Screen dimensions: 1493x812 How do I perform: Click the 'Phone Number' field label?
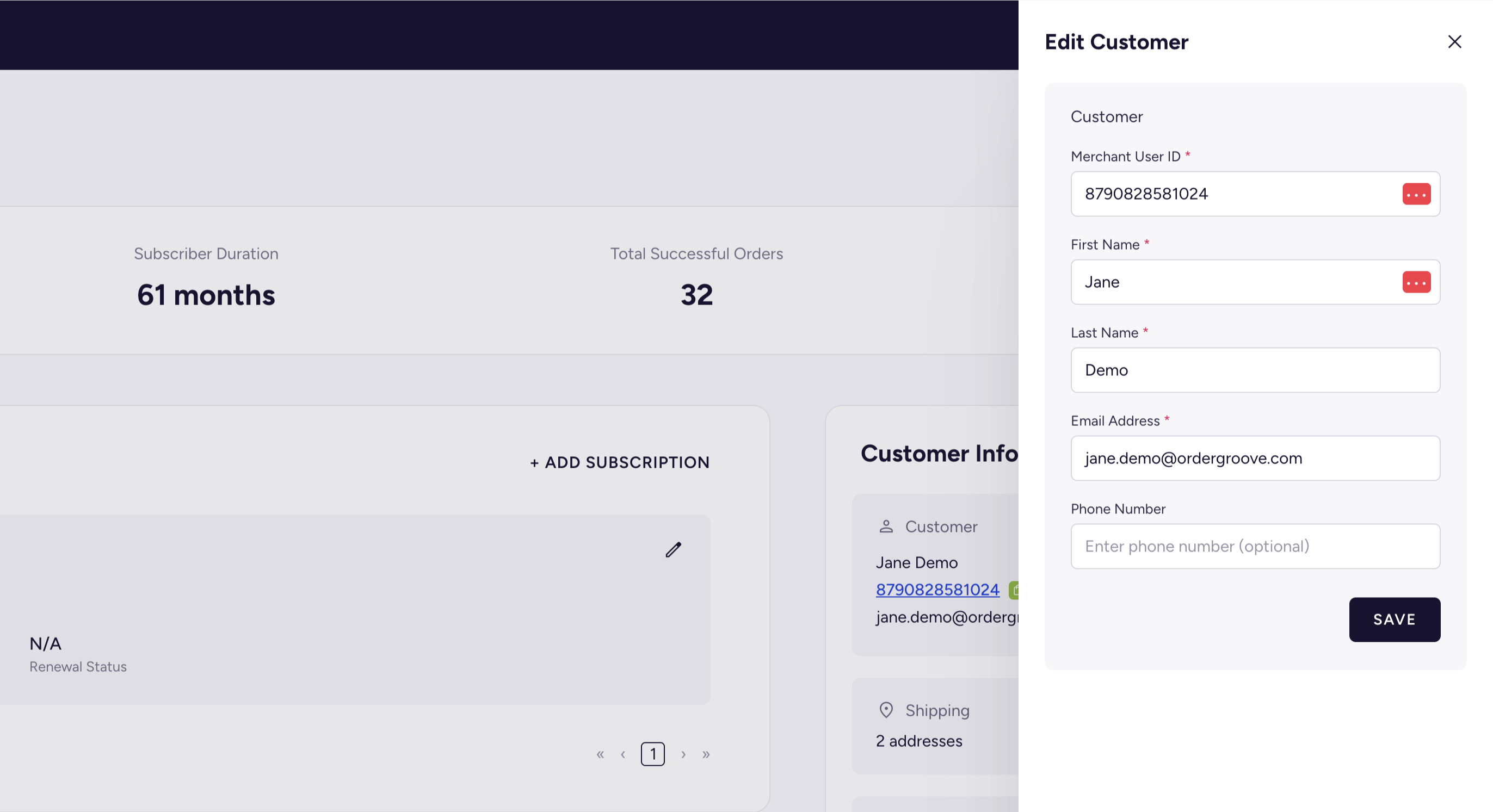coord(1118,509)
